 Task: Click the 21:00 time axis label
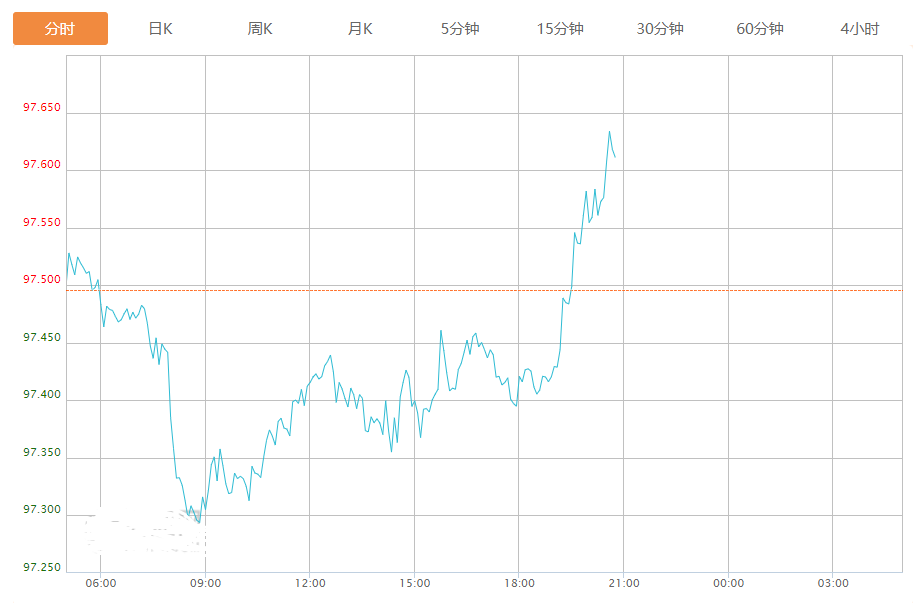point(623,583)
